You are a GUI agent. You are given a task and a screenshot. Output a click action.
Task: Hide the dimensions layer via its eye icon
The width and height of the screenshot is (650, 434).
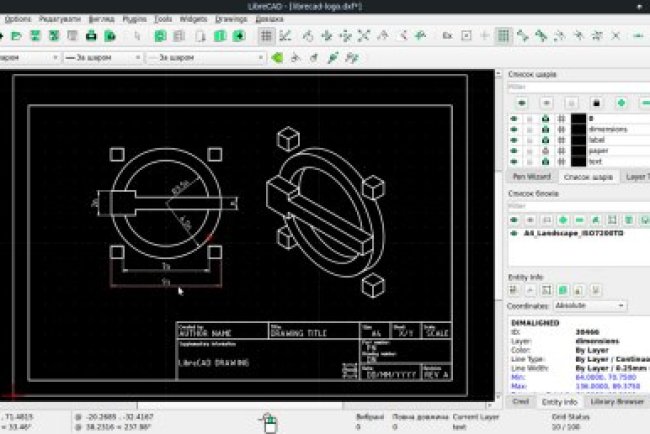pos(515,129)
